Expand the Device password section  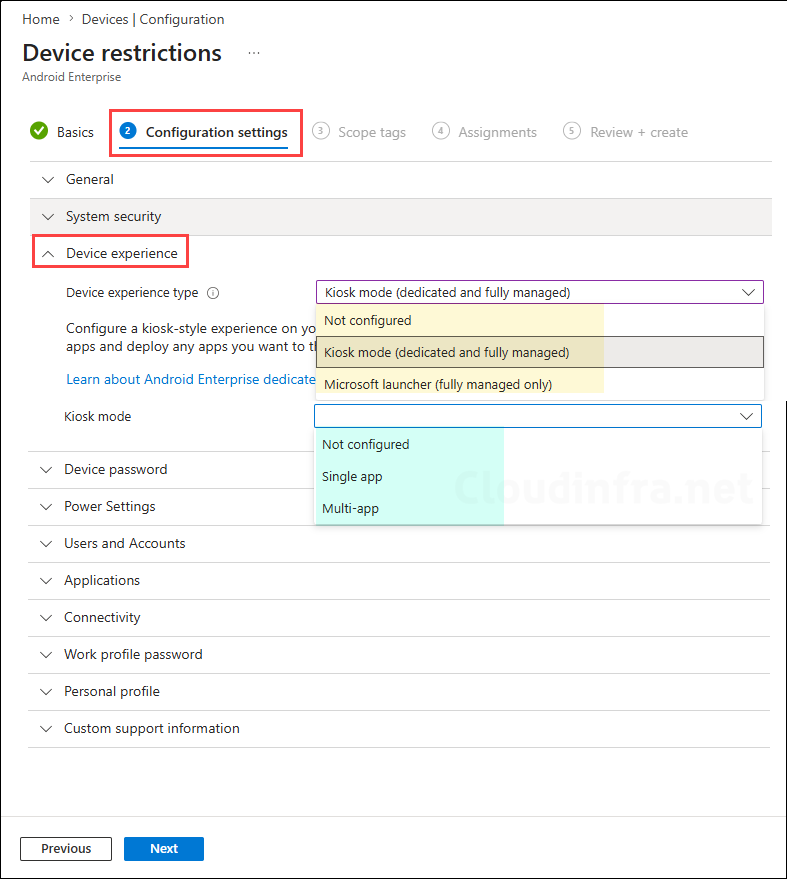point(399,469)
